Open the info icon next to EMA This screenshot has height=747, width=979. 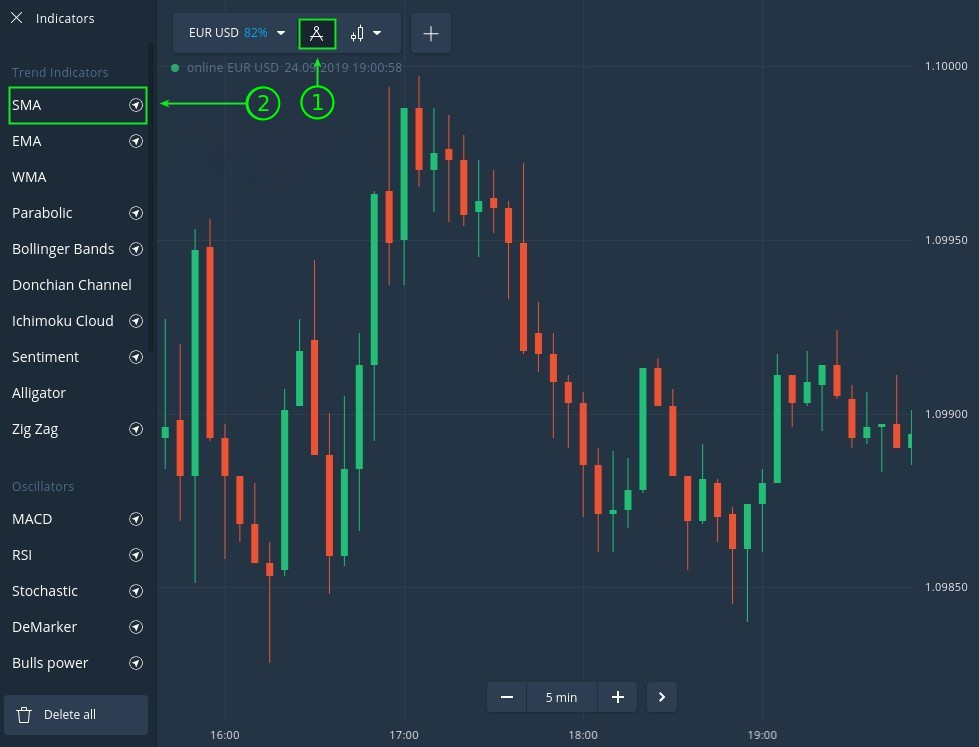pos(136,141)
